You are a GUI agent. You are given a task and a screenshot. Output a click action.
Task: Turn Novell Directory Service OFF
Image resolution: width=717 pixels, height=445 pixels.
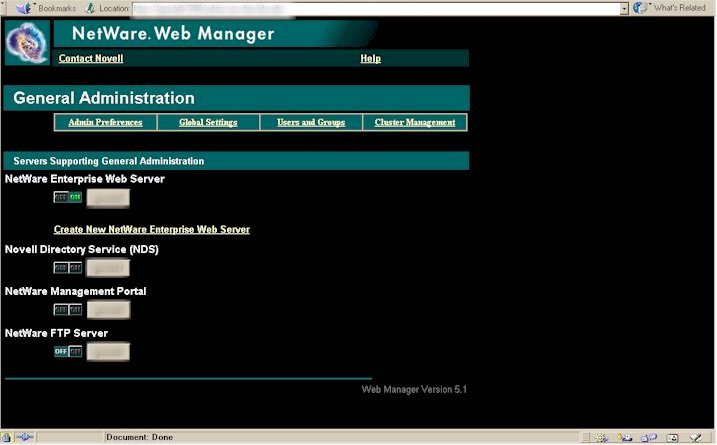pos(61,268)
